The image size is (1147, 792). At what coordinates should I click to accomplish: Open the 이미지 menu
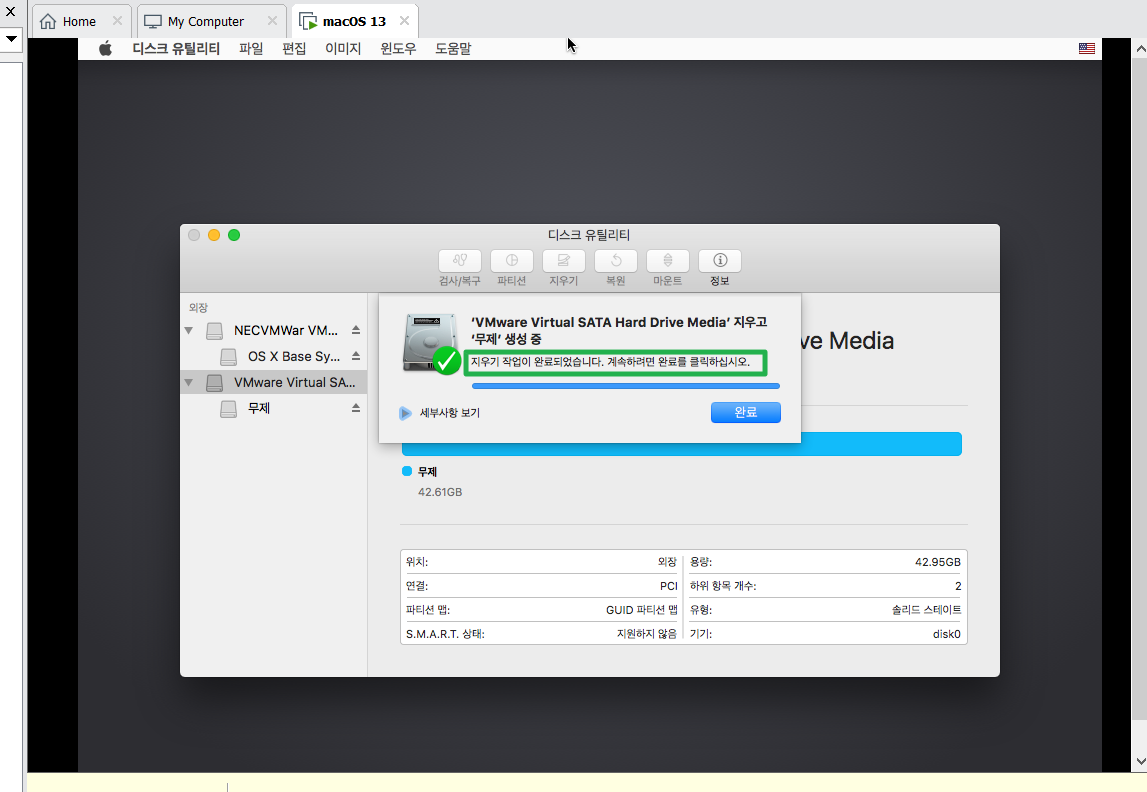[x=343, y=48]
